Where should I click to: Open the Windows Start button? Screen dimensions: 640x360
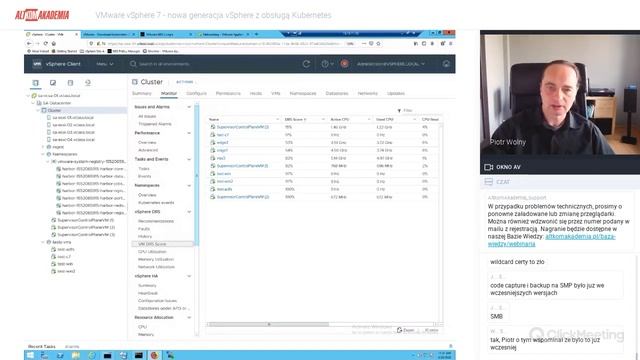[30, 356]
